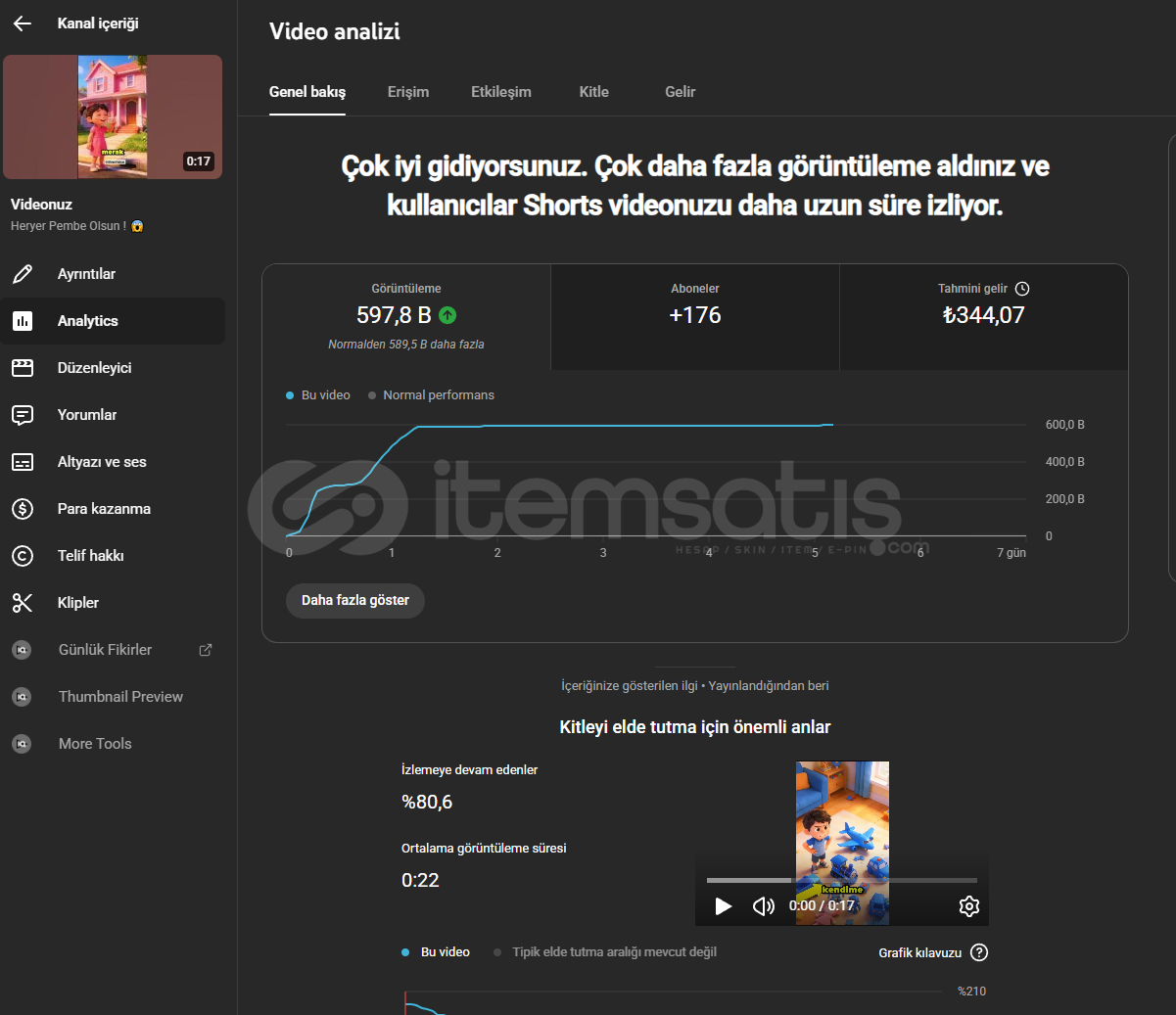This screenshot has width=1176, height=1015.
Task: Open Para kazanma dollar icon
Action: (x=23, y=509)
